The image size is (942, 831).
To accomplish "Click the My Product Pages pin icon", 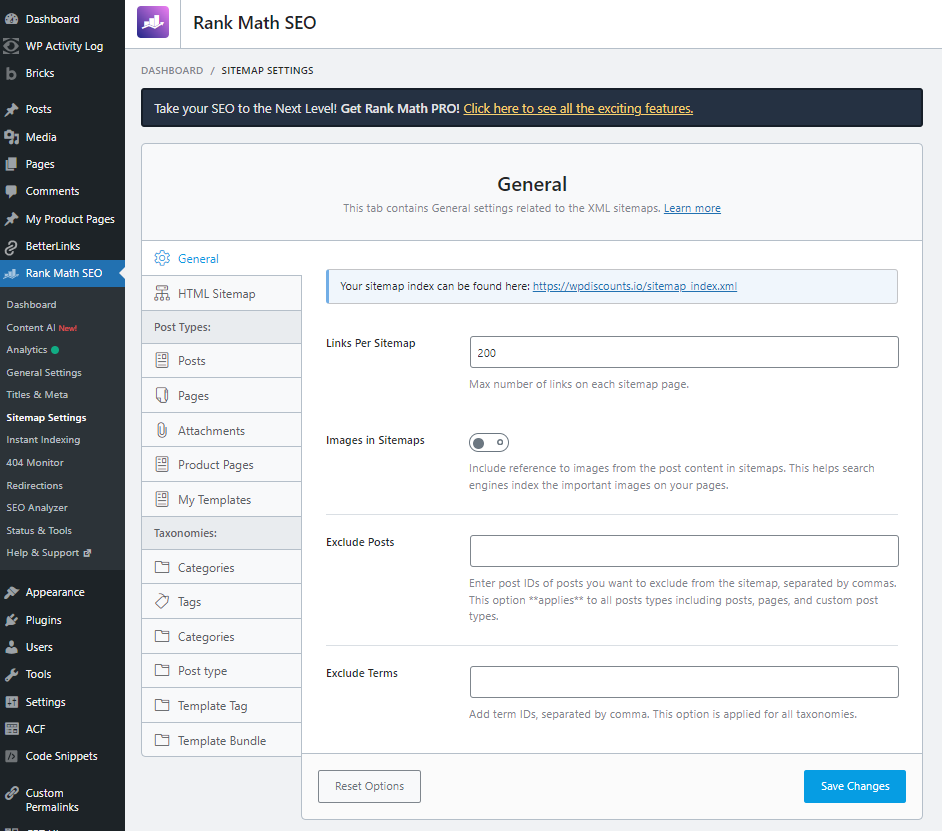I will (x=11, y=219).
